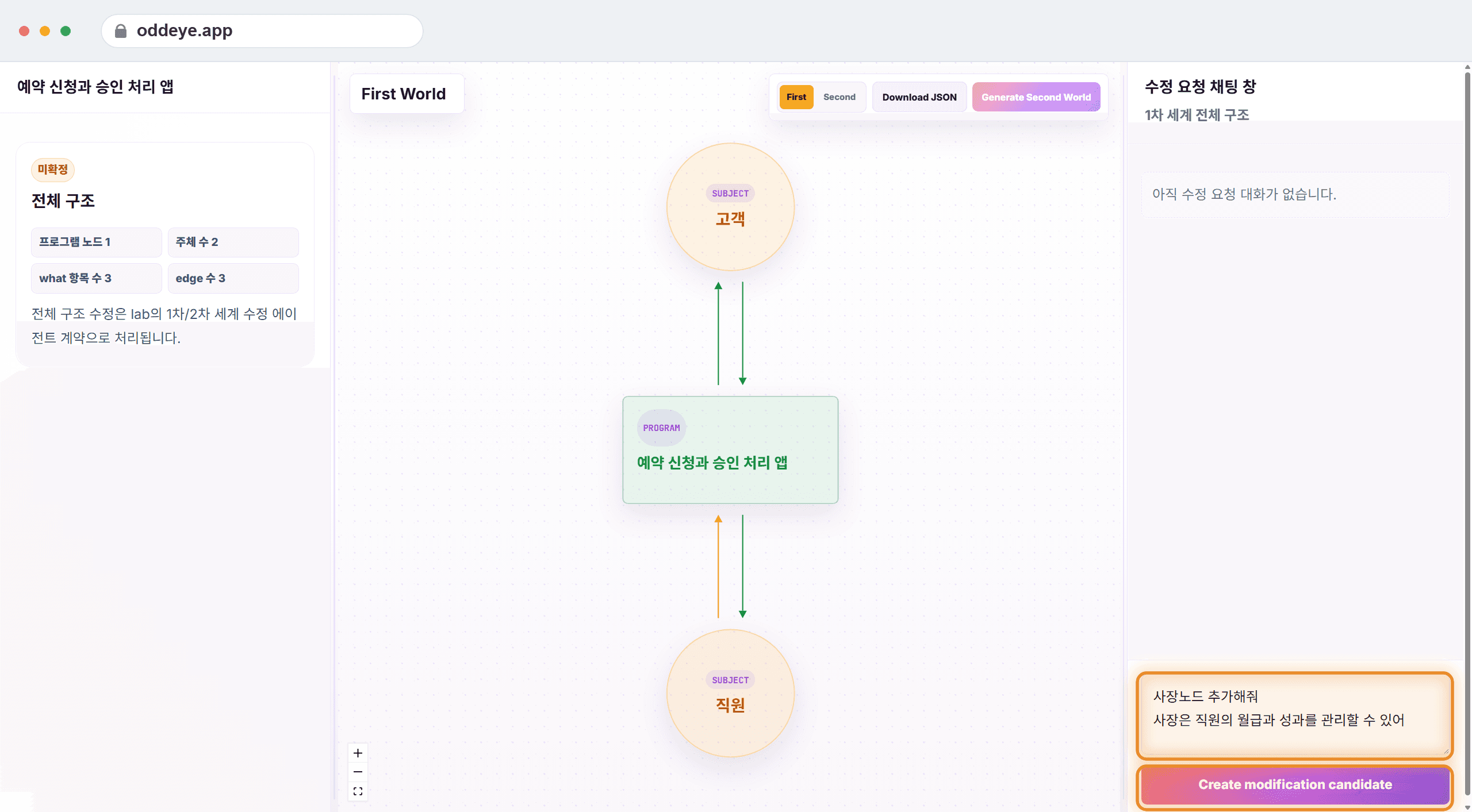Click the zoom out minus icon

coord(358,772)
